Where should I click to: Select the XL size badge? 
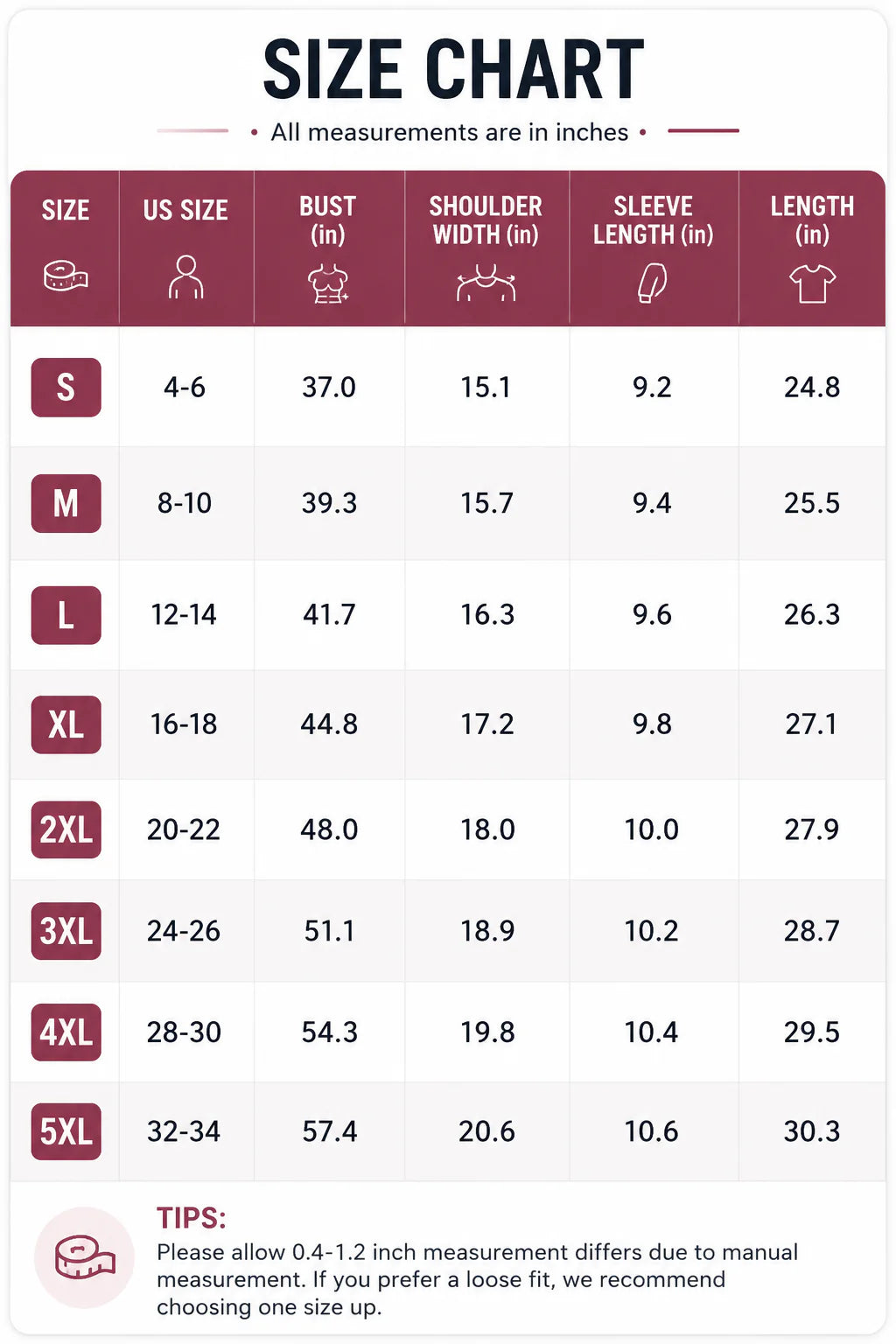(x=66, y=724)
